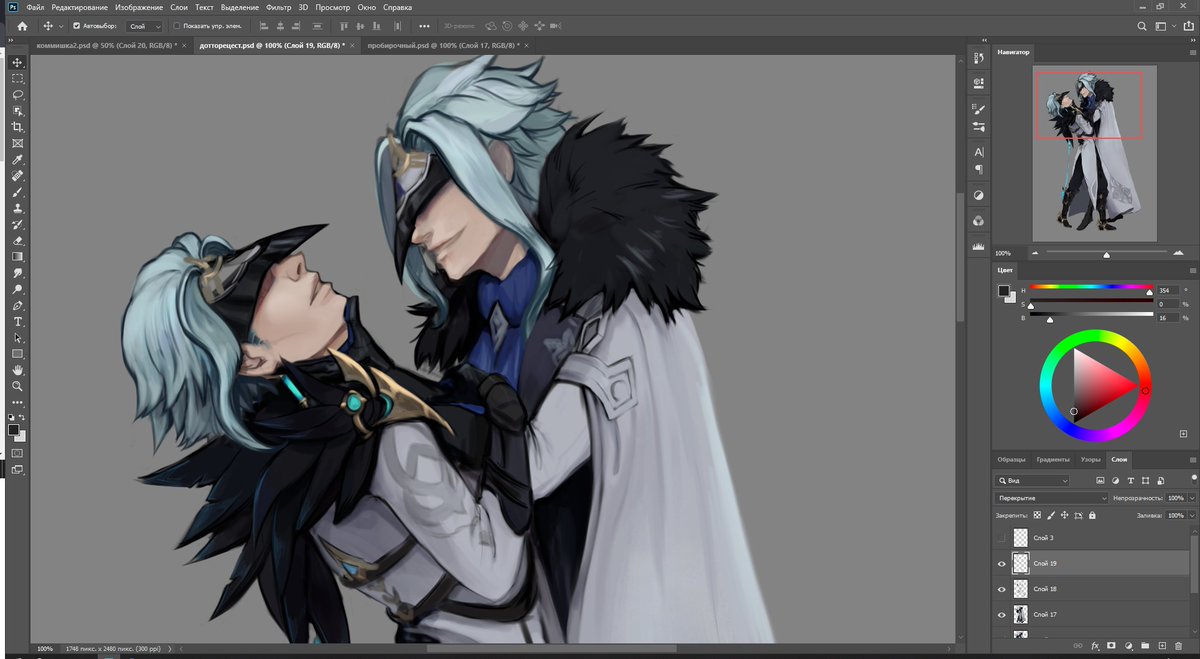Open the Paragraph panel icon
The image size is (1200, 659).
pyautogui.click(x=978, y=170)
